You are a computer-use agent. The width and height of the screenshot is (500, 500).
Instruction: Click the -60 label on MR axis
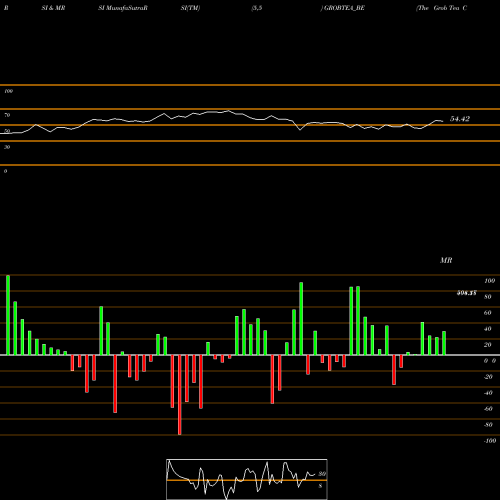point(488,409)
